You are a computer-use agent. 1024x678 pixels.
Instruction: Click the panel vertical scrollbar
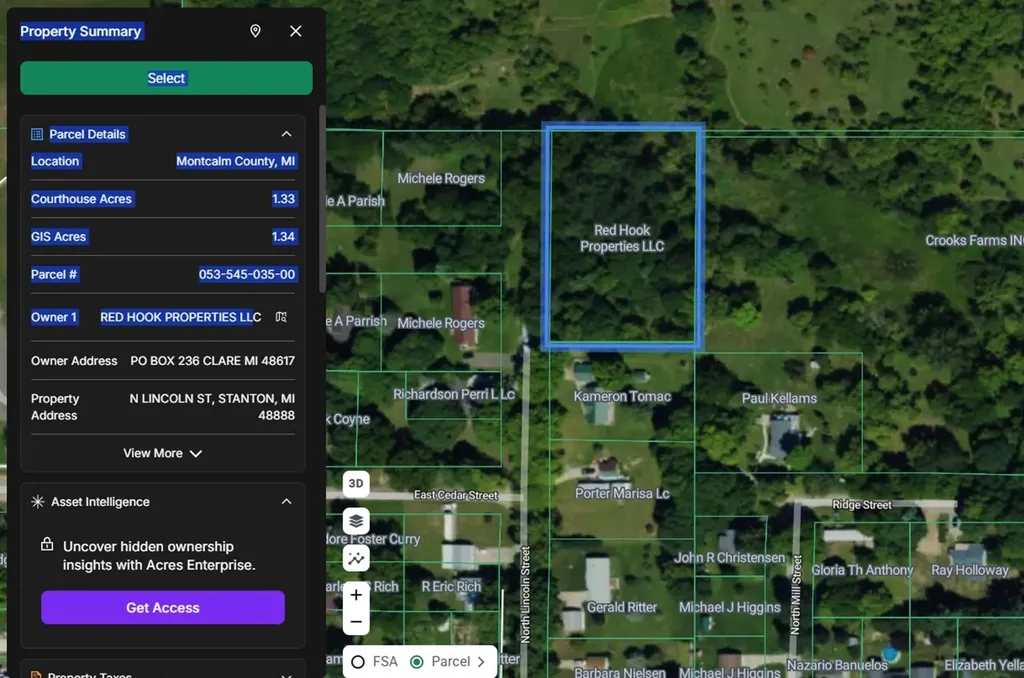322,199
